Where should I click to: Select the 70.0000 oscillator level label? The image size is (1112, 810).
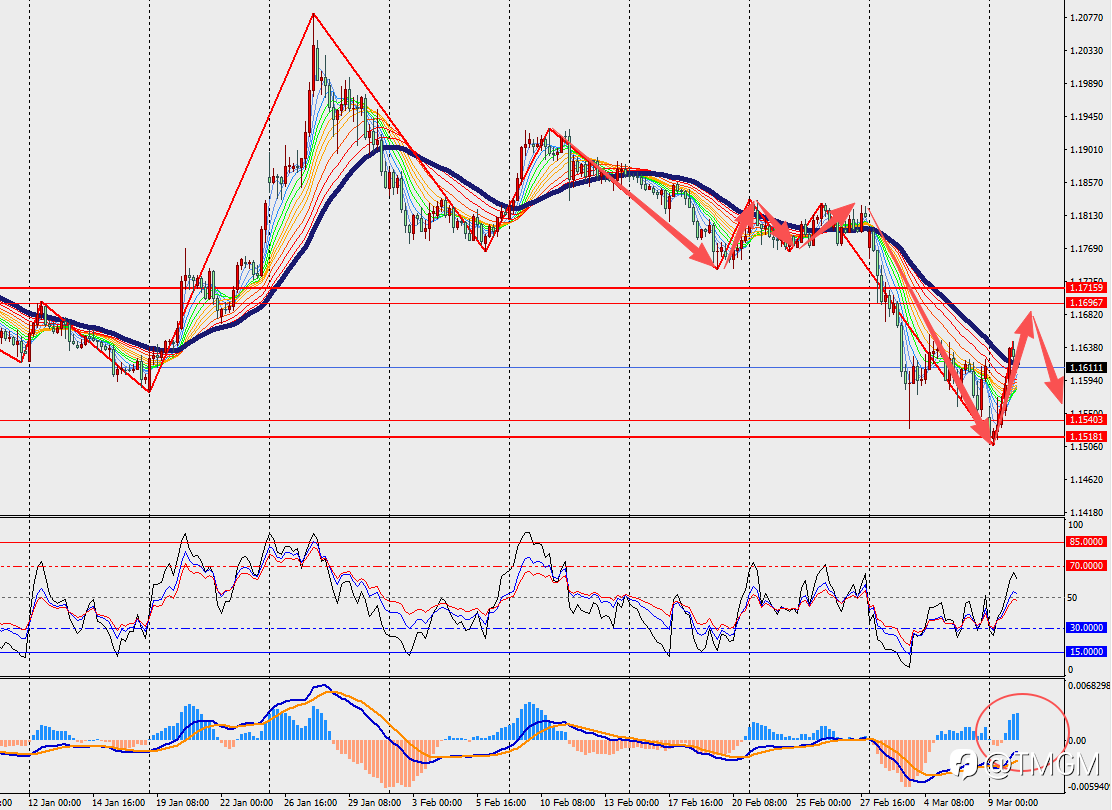(1086, 566)
